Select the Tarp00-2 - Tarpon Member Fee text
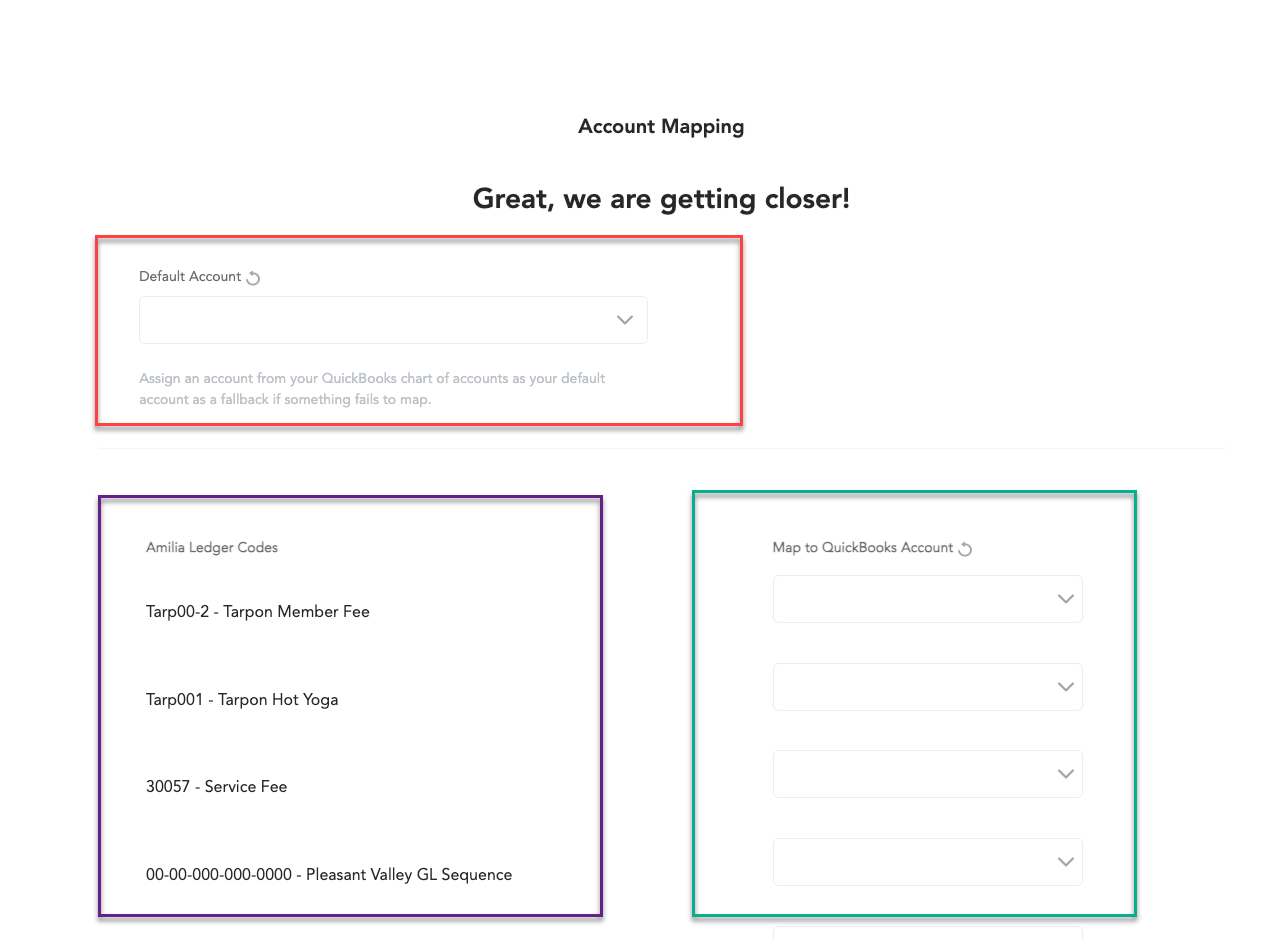The height and width of the screenshot is (940, 1285). (x=258, y=612)
